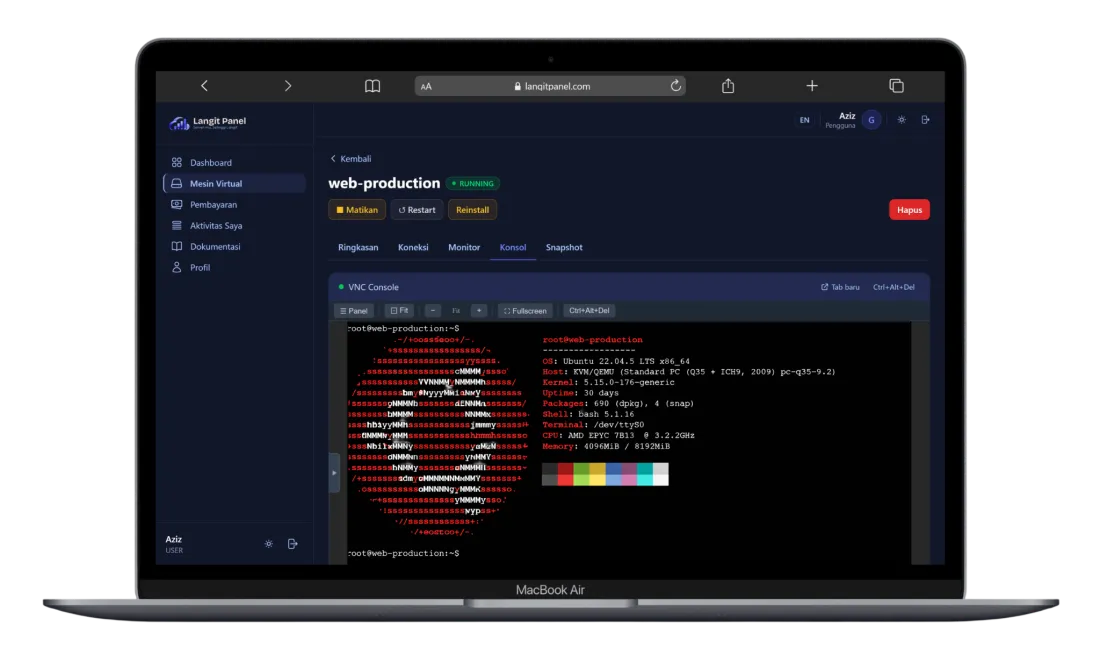
Task: Expand the console side panel arrow handle
Action: click(x=334, y=473)
